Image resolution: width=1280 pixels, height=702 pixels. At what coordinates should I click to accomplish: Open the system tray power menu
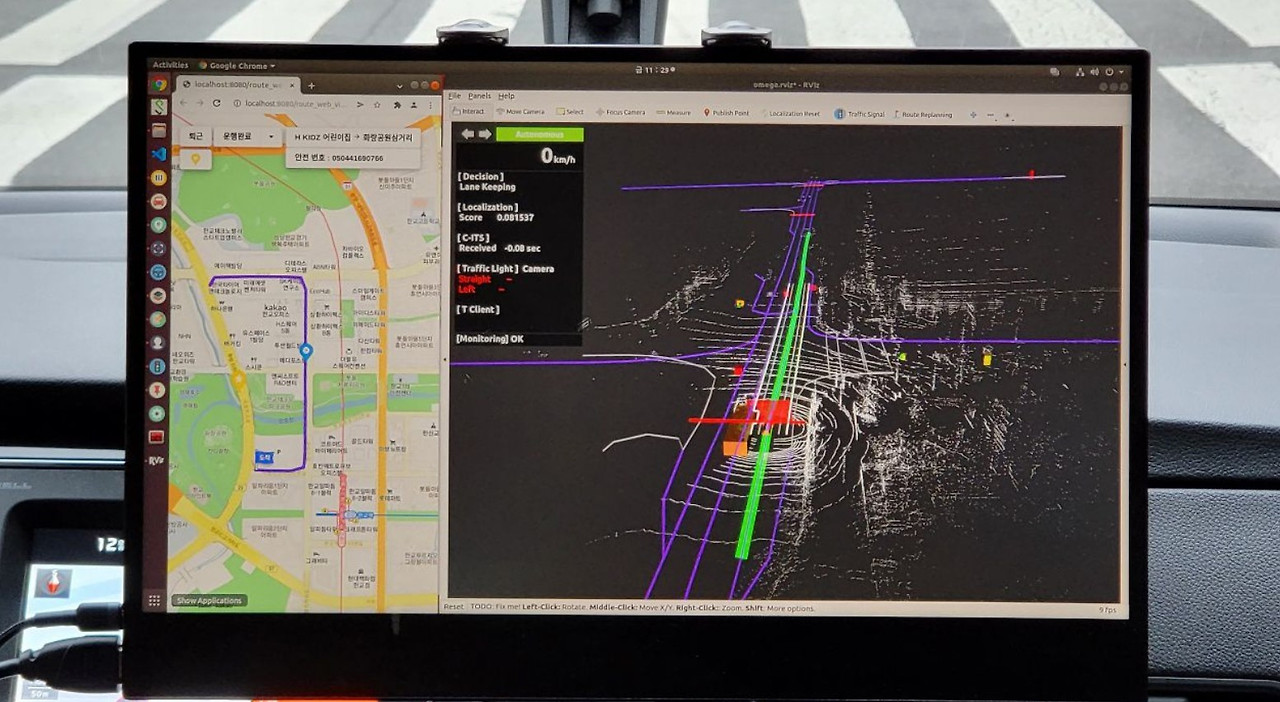[1114, 72]
